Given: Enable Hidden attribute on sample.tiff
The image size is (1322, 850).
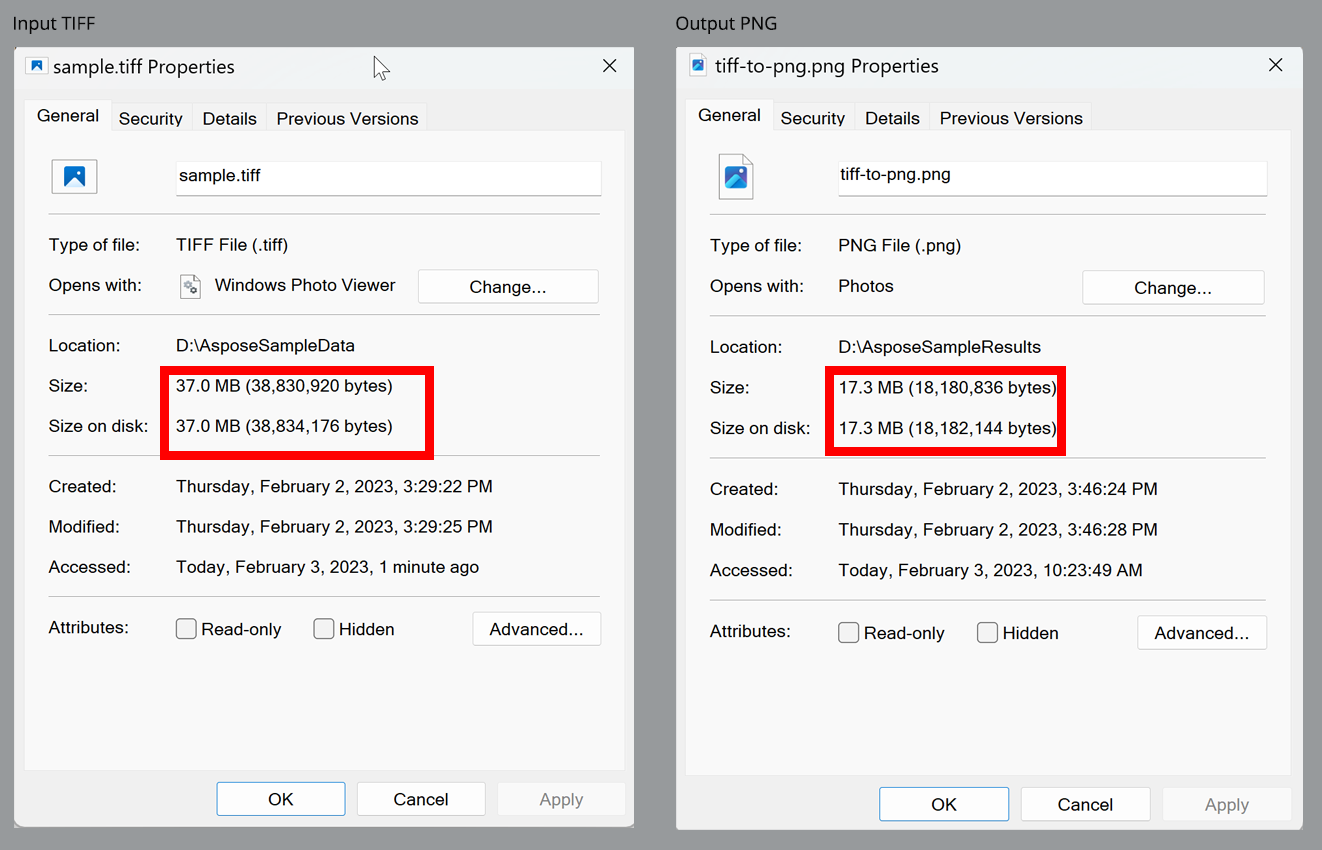Looking at the screenshot, I should pyautogui.click(x=324, y=629).
